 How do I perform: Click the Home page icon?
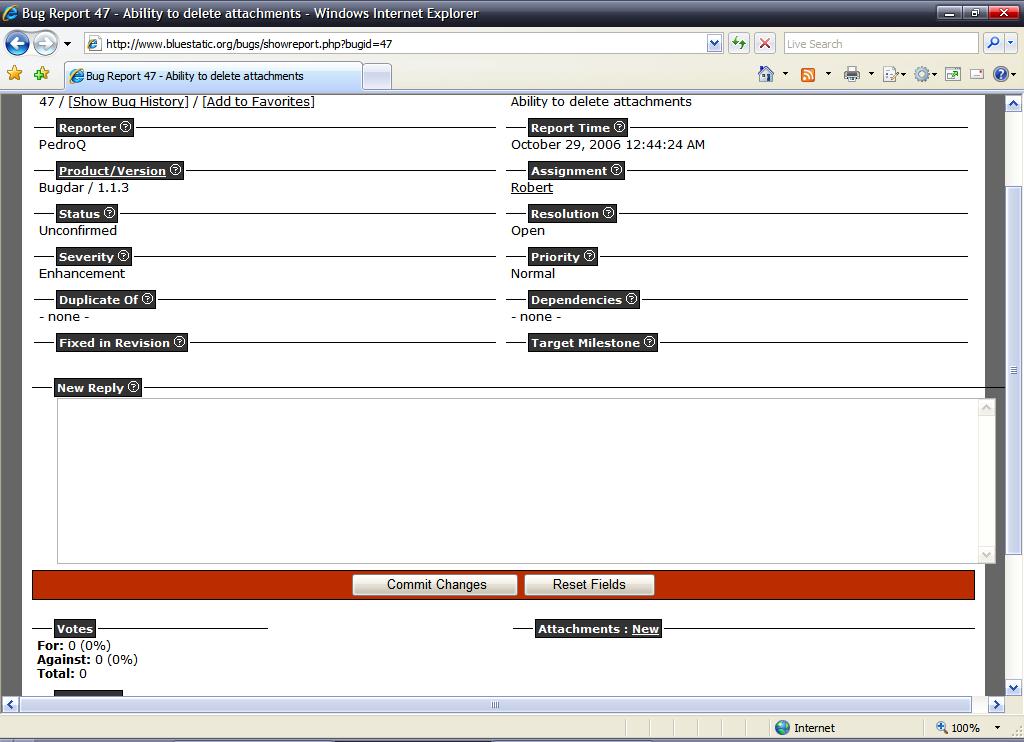(x=766, y=74)
